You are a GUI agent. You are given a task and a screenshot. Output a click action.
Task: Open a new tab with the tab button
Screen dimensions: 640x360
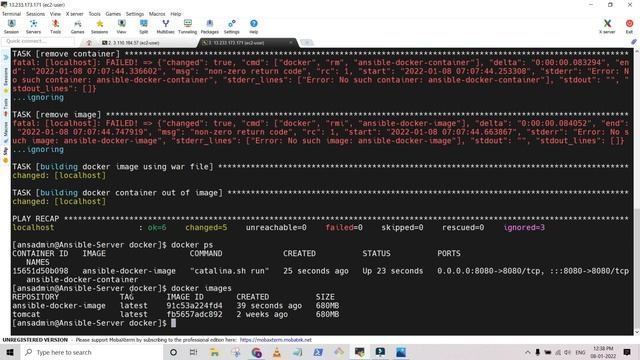pos(307,42)
